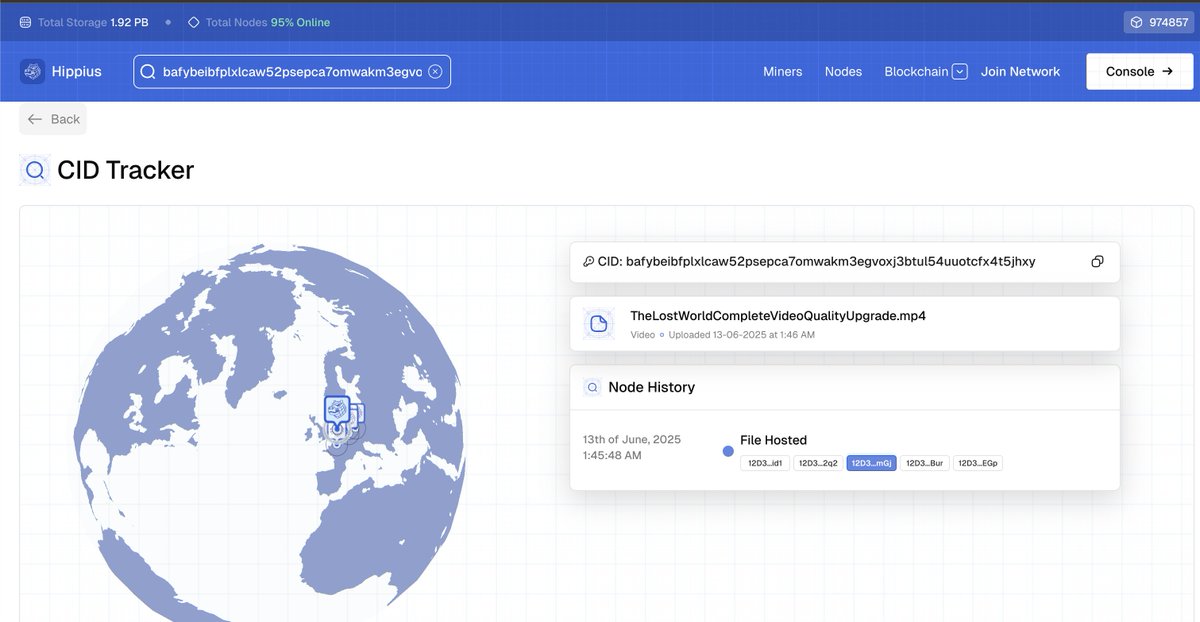
Task: Click the Node History heading
Action: (651, 387)
